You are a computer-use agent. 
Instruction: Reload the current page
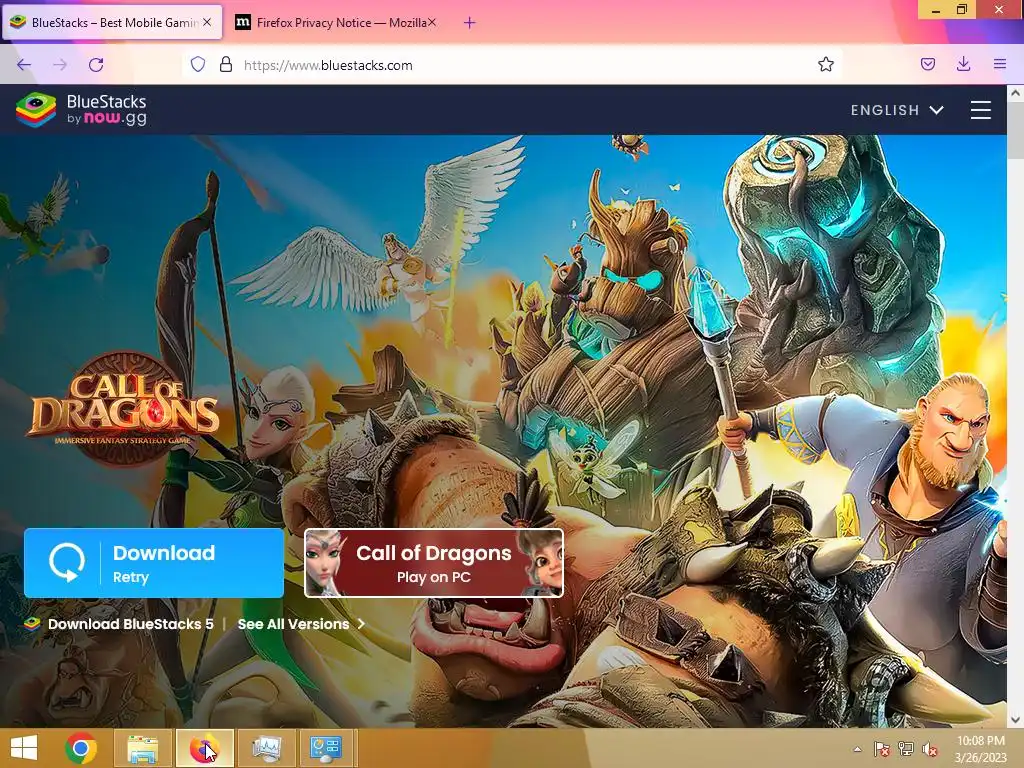[96, 65]
